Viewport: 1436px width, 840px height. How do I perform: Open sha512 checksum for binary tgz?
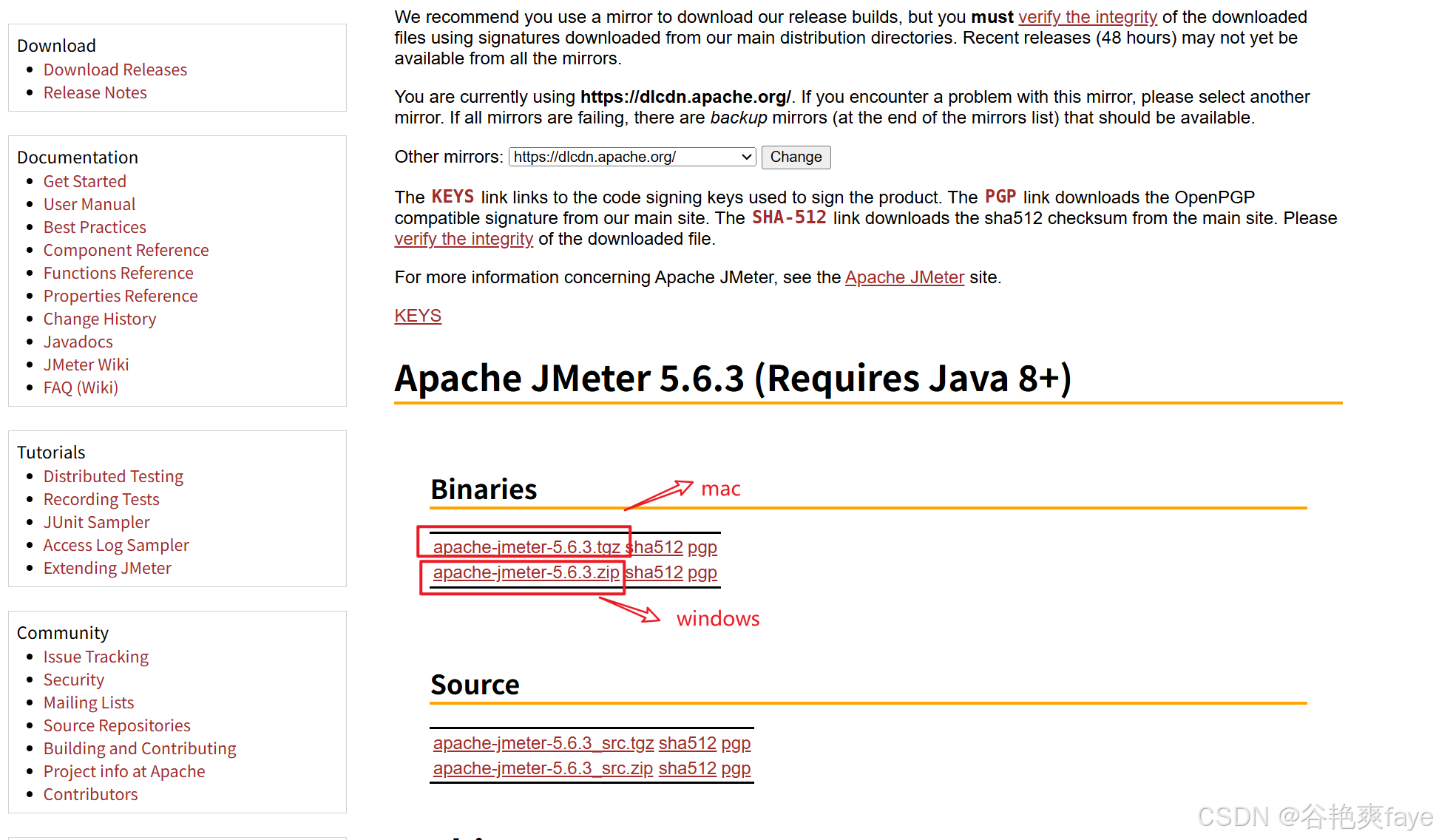click(655, 547)
